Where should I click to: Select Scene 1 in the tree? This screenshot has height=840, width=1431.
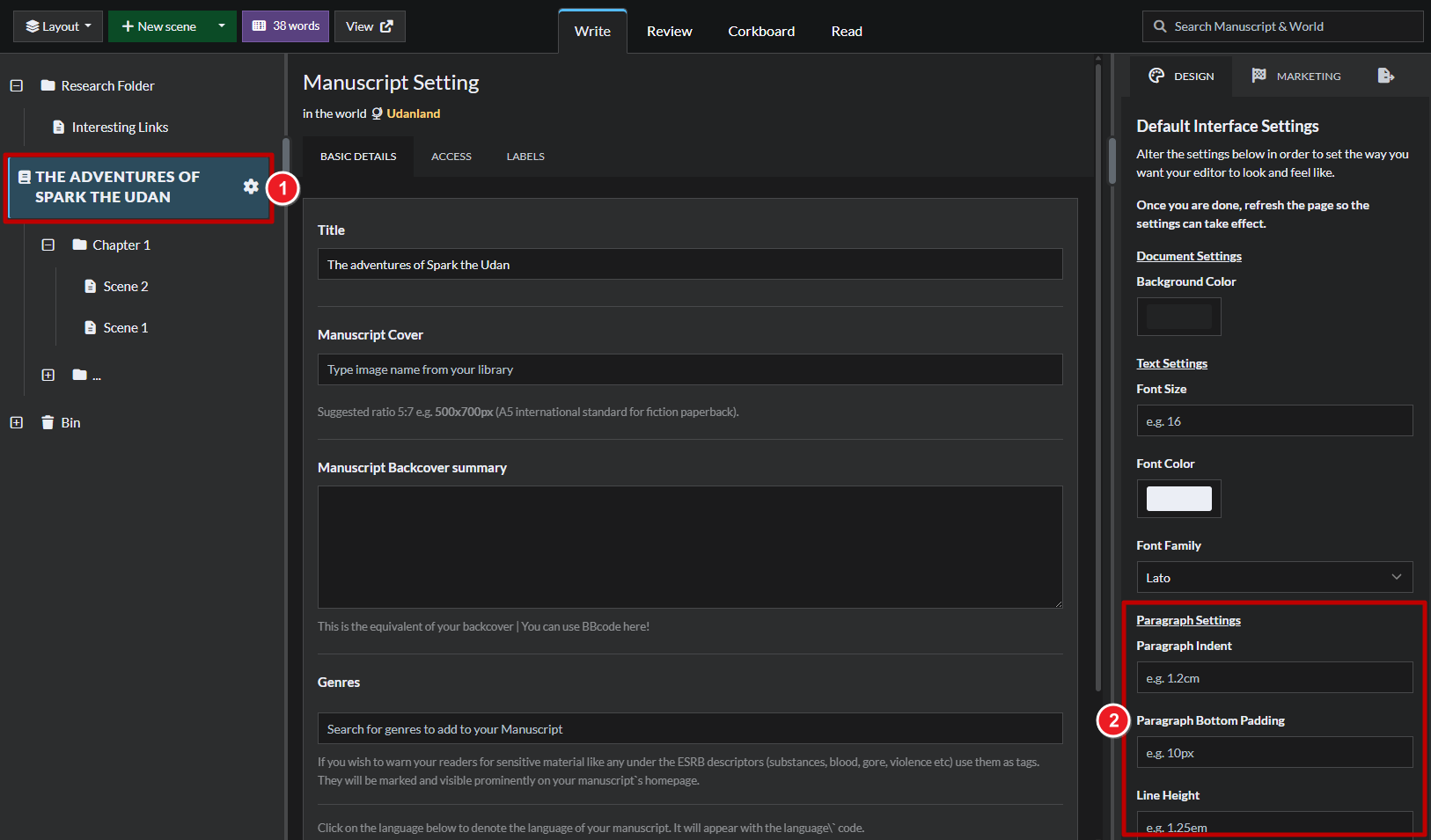pos(126,327)
